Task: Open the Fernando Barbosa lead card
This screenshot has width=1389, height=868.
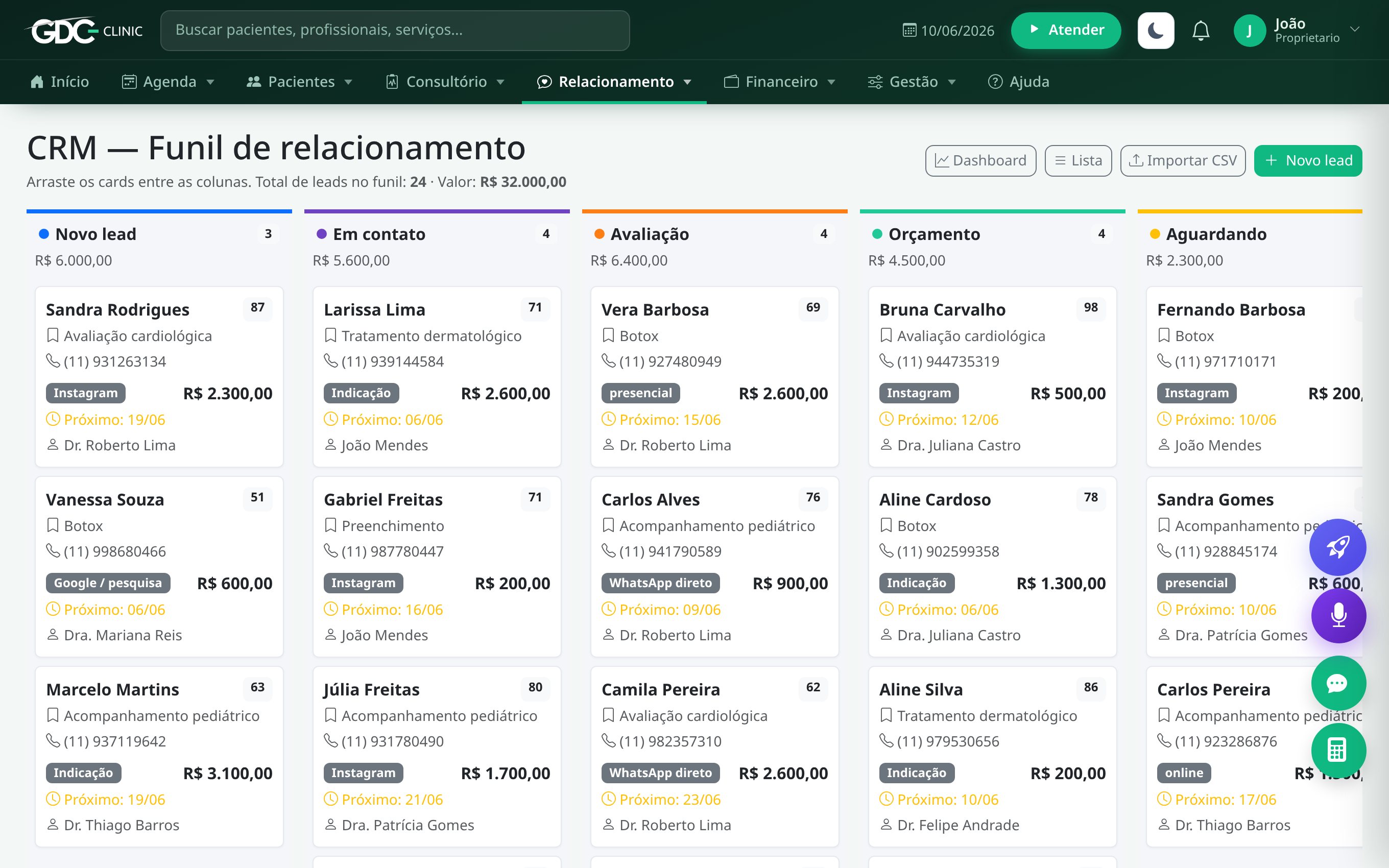Action: point(1254,377)
